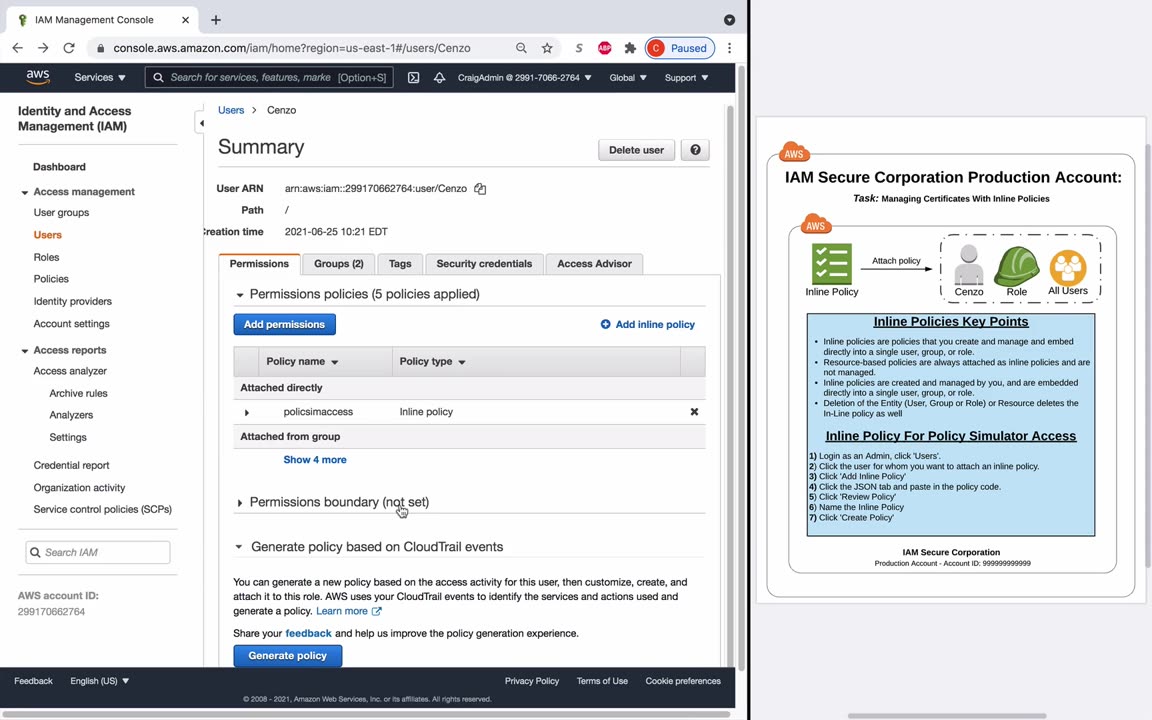1152x720 pixels.
Task: Collapse the Access management sidebar group
Action: point(24,192)
